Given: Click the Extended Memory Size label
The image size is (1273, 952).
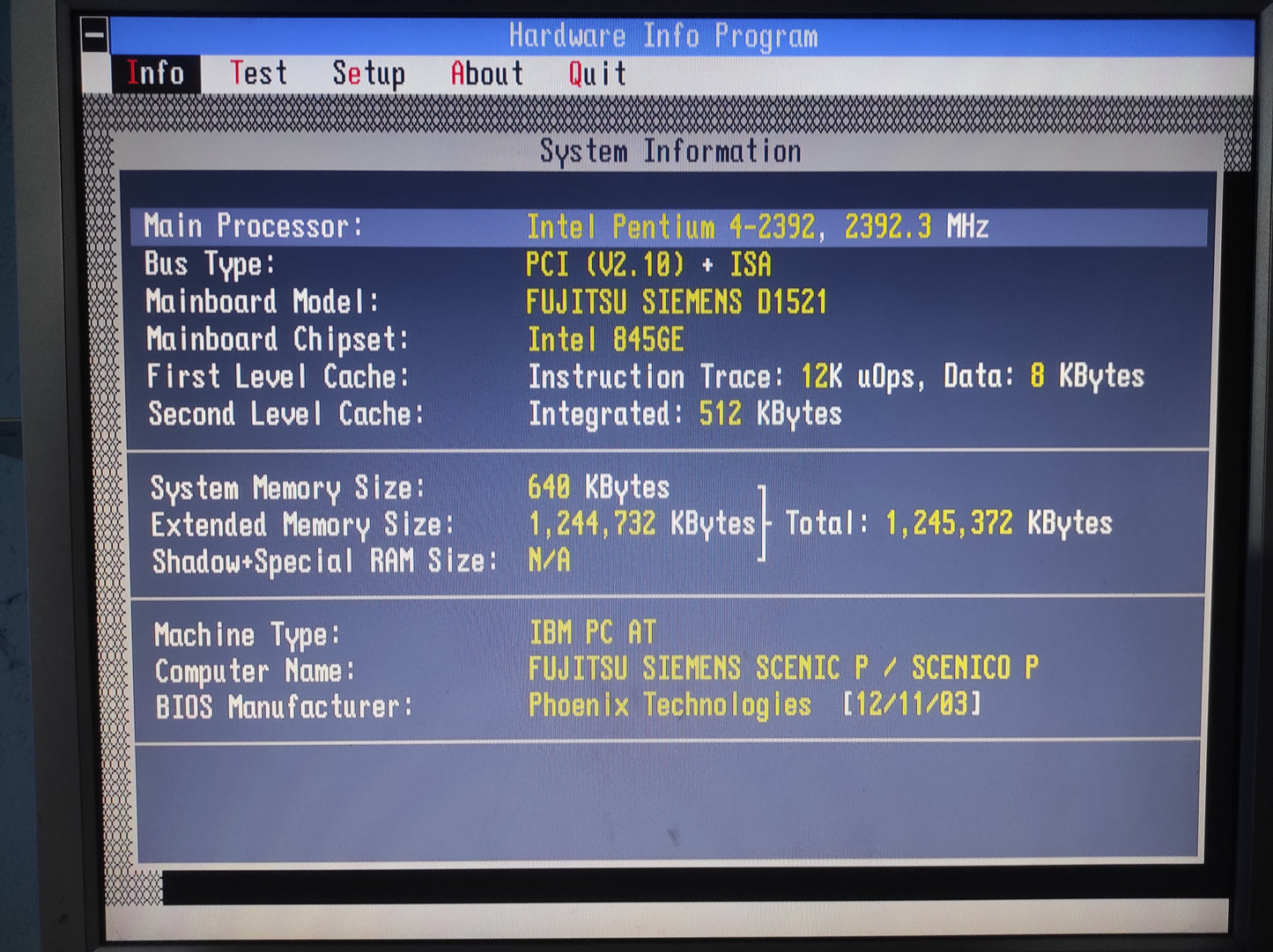Looking at the screenshot, I should click(302, 525).
